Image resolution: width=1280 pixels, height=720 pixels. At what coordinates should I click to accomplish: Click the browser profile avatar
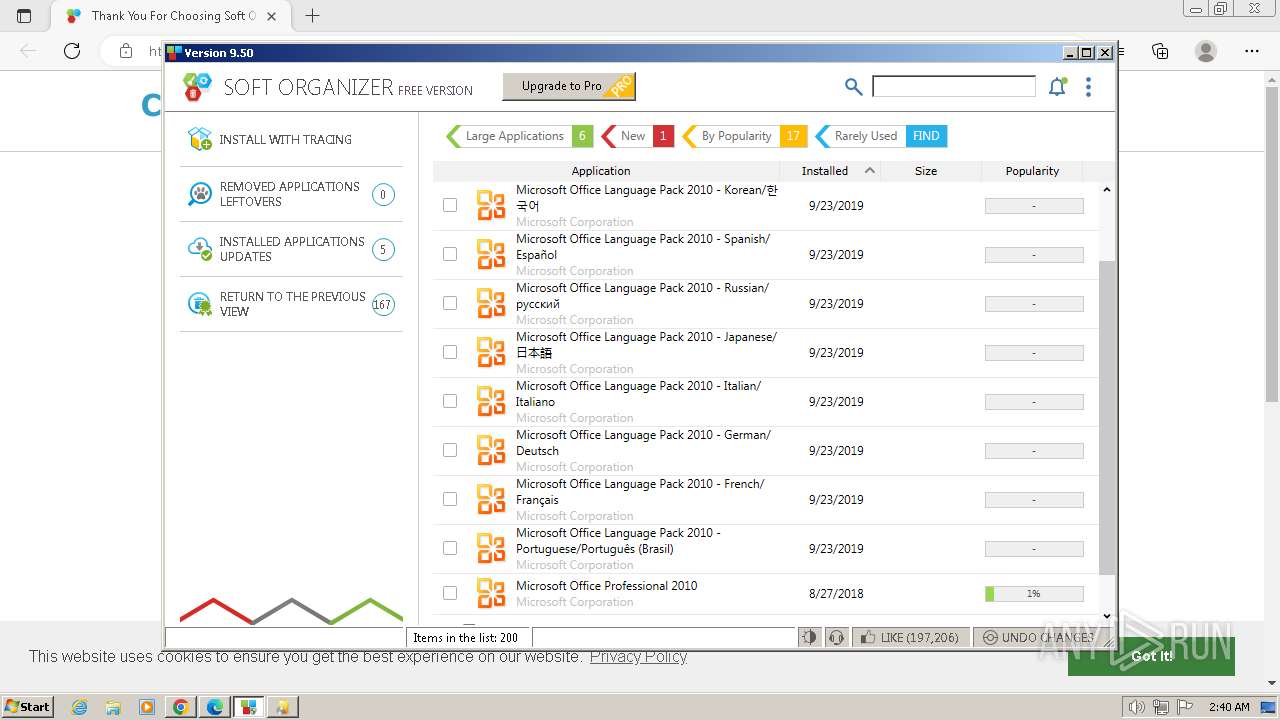1206,51
